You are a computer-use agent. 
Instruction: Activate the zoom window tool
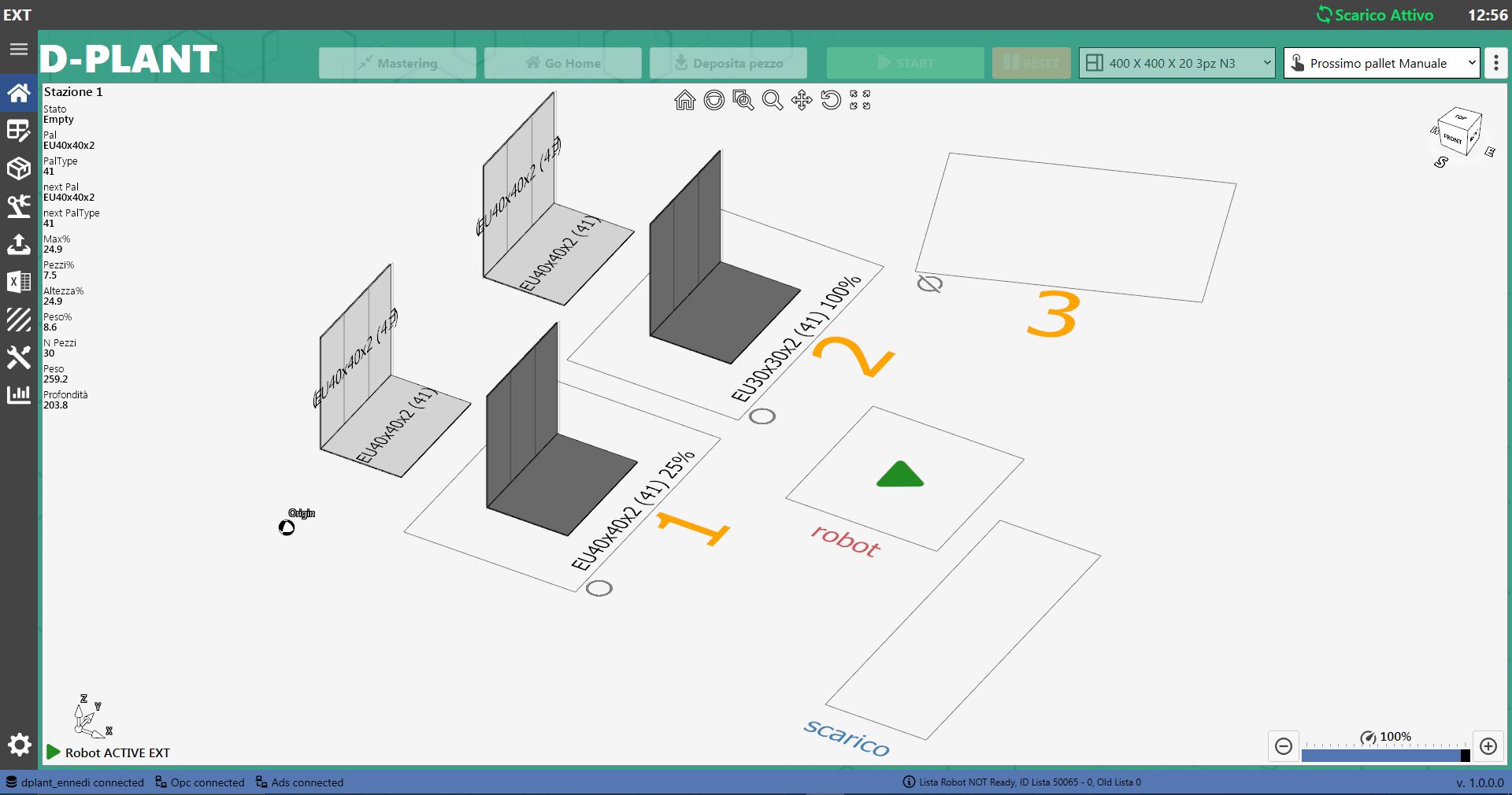point(743,100)
